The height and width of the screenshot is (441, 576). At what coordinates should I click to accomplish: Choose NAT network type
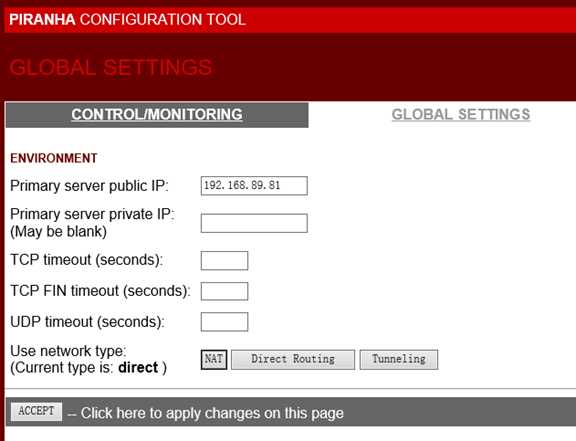point(214,359)
